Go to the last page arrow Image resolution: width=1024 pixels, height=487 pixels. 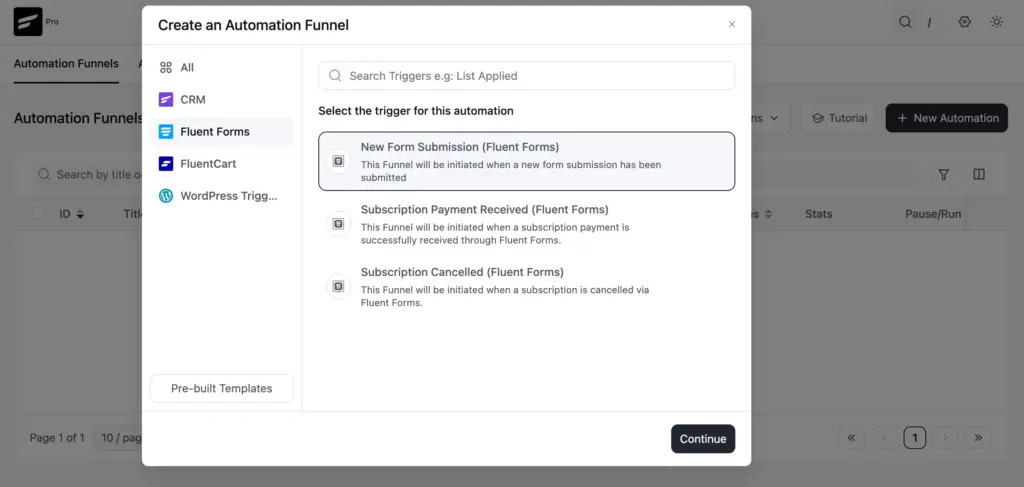coord(978,438)
